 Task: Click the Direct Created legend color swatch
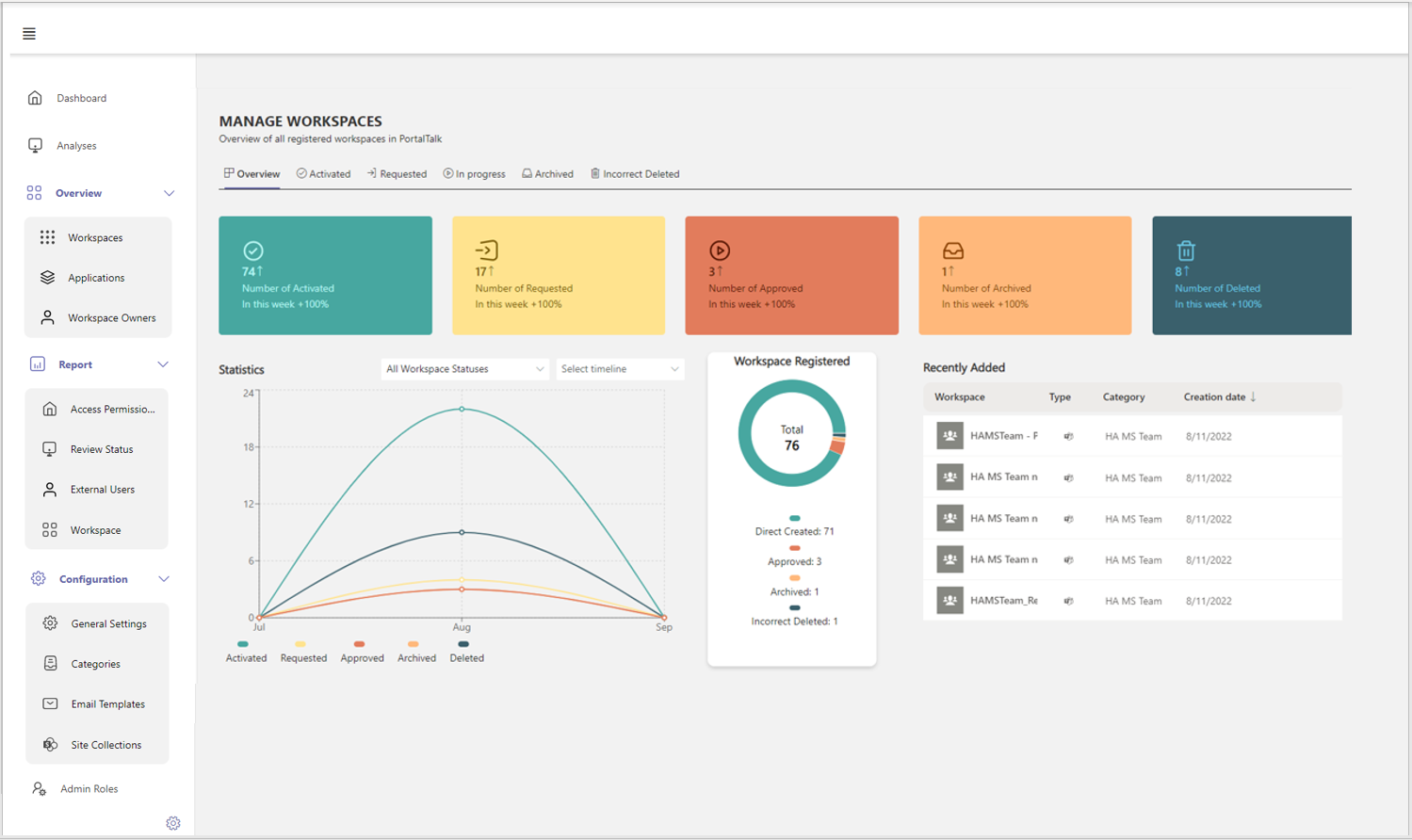click(795, 518)
